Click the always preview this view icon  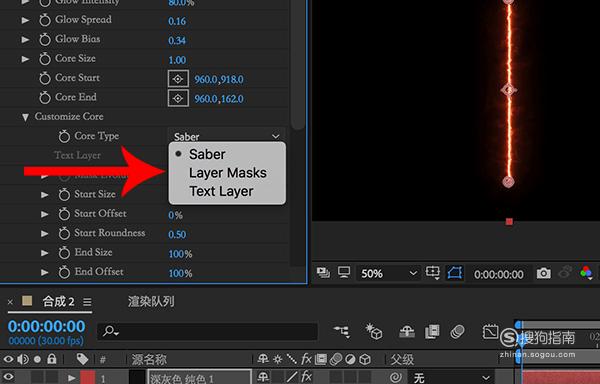point(323,273)
